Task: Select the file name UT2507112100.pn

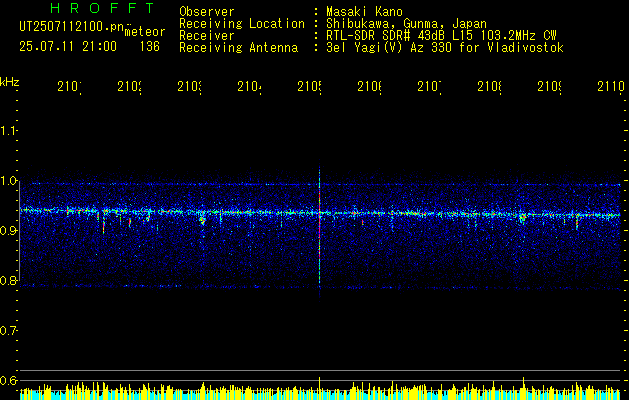Action: (71, 26)
